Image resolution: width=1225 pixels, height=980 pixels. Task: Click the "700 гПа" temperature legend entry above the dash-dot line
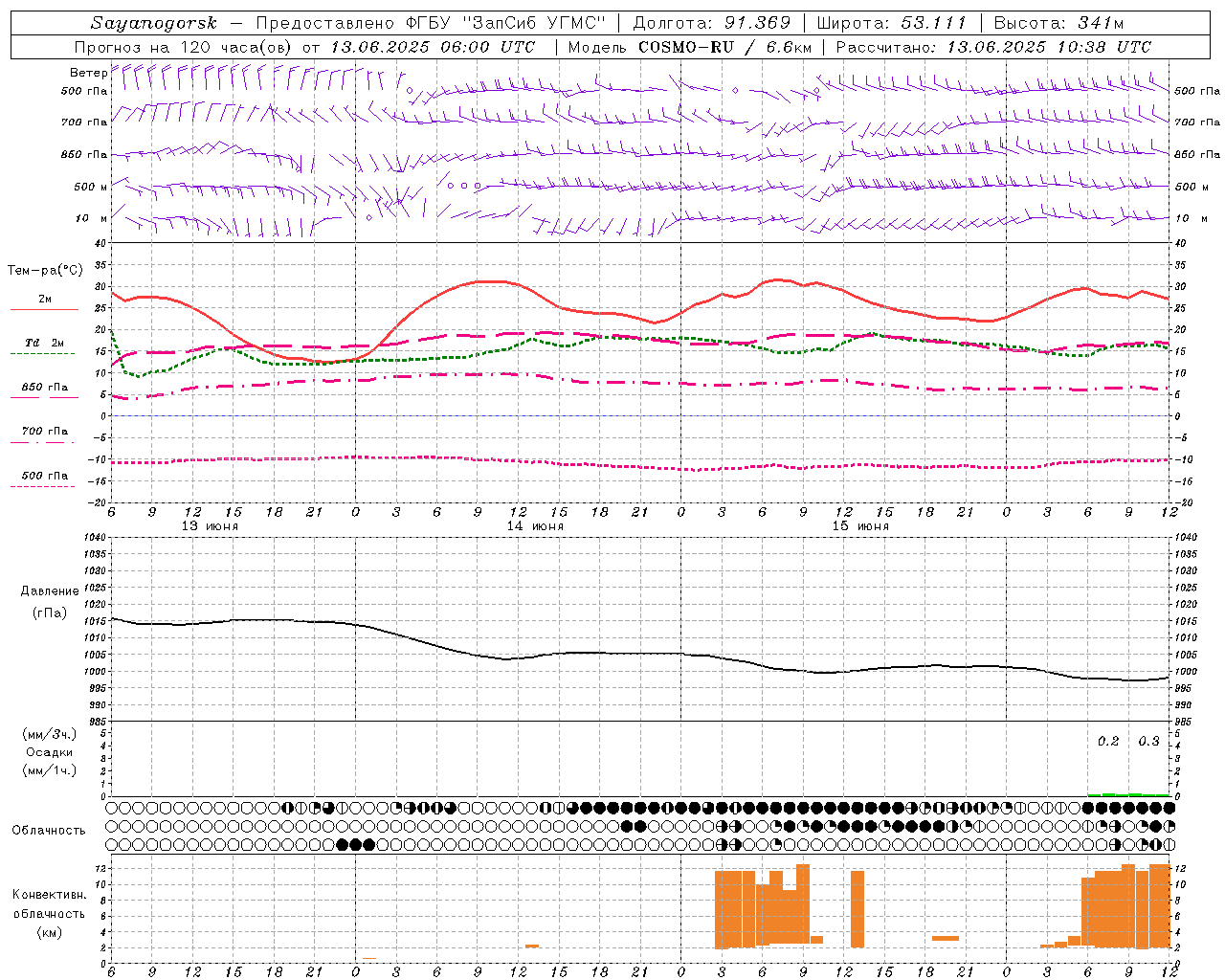tap(44, 432)
